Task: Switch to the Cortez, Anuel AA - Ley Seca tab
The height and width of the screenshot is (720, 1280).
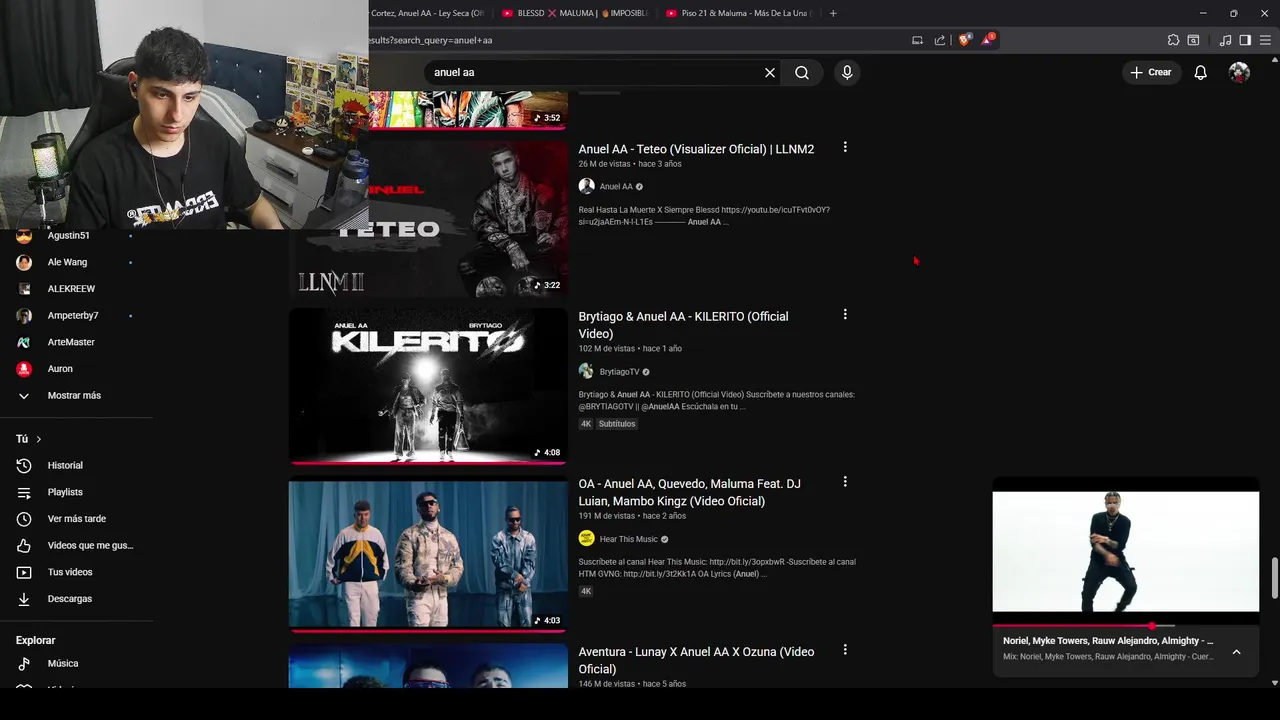Action: click(x=428, y=13)
